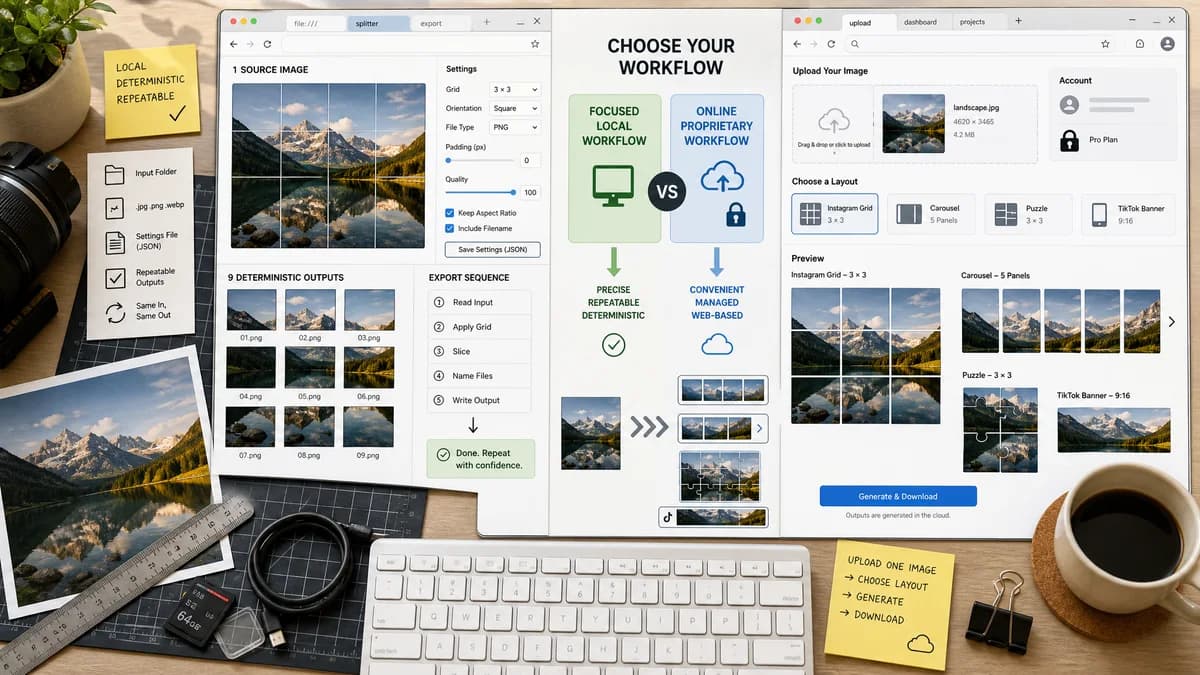Click the landscape.jpg uploaded image thumbnail
The image size is (1200, 675).
pos(914,123)
